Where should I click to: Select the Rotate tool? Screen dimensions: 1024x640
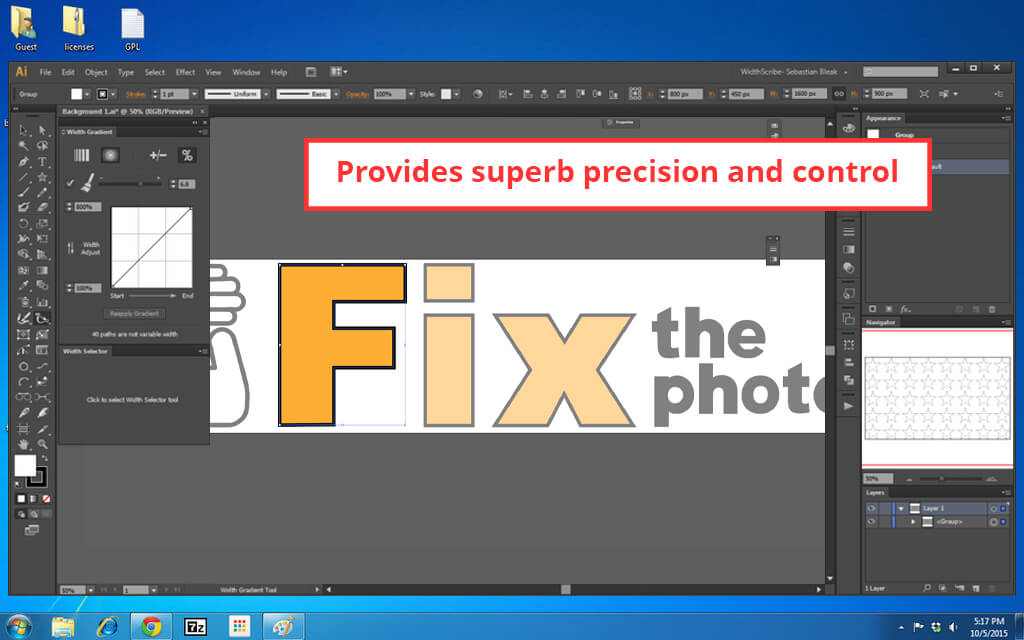[x=24, y=223]
